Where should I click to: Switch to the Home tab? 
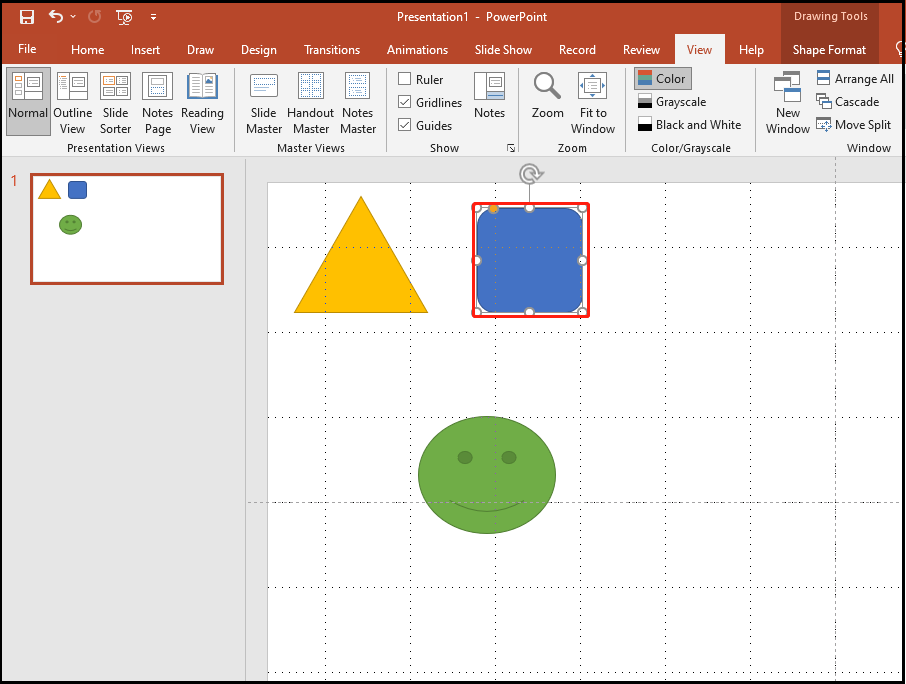click(87, 50)
